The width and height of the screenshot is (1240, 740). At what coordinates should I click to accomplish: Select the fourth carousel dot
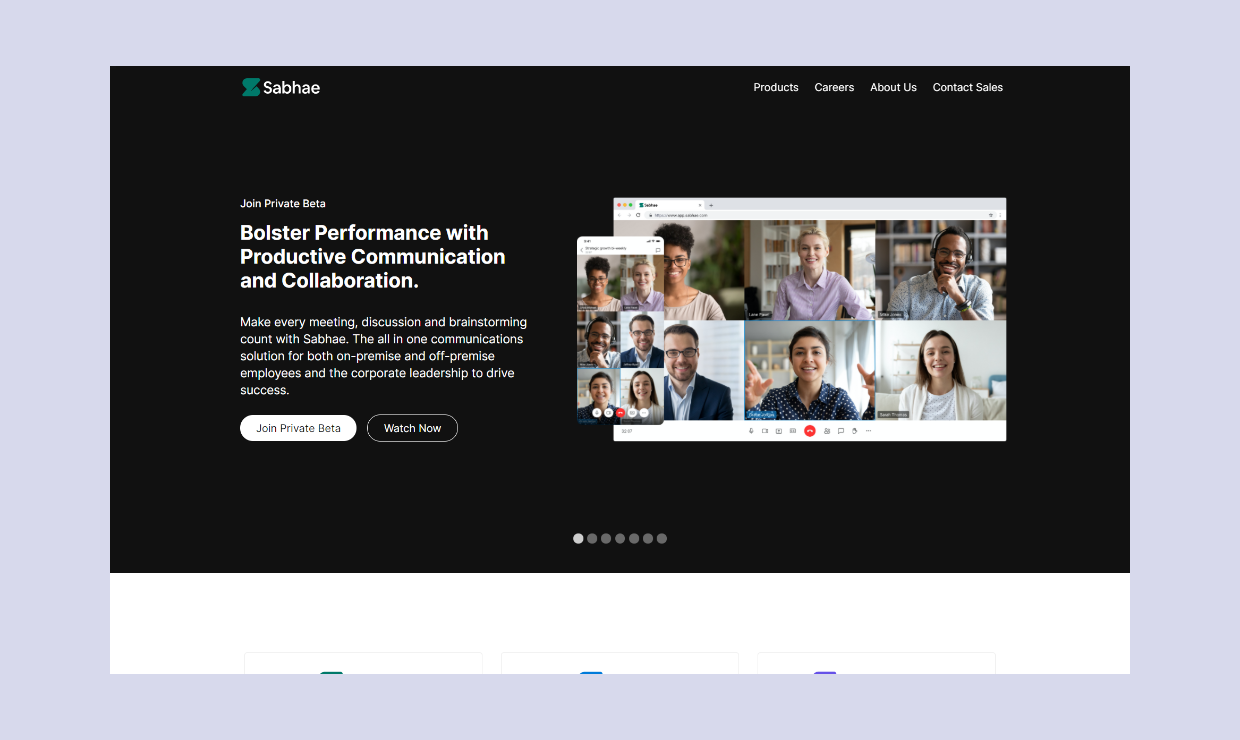tap(620, 538)
